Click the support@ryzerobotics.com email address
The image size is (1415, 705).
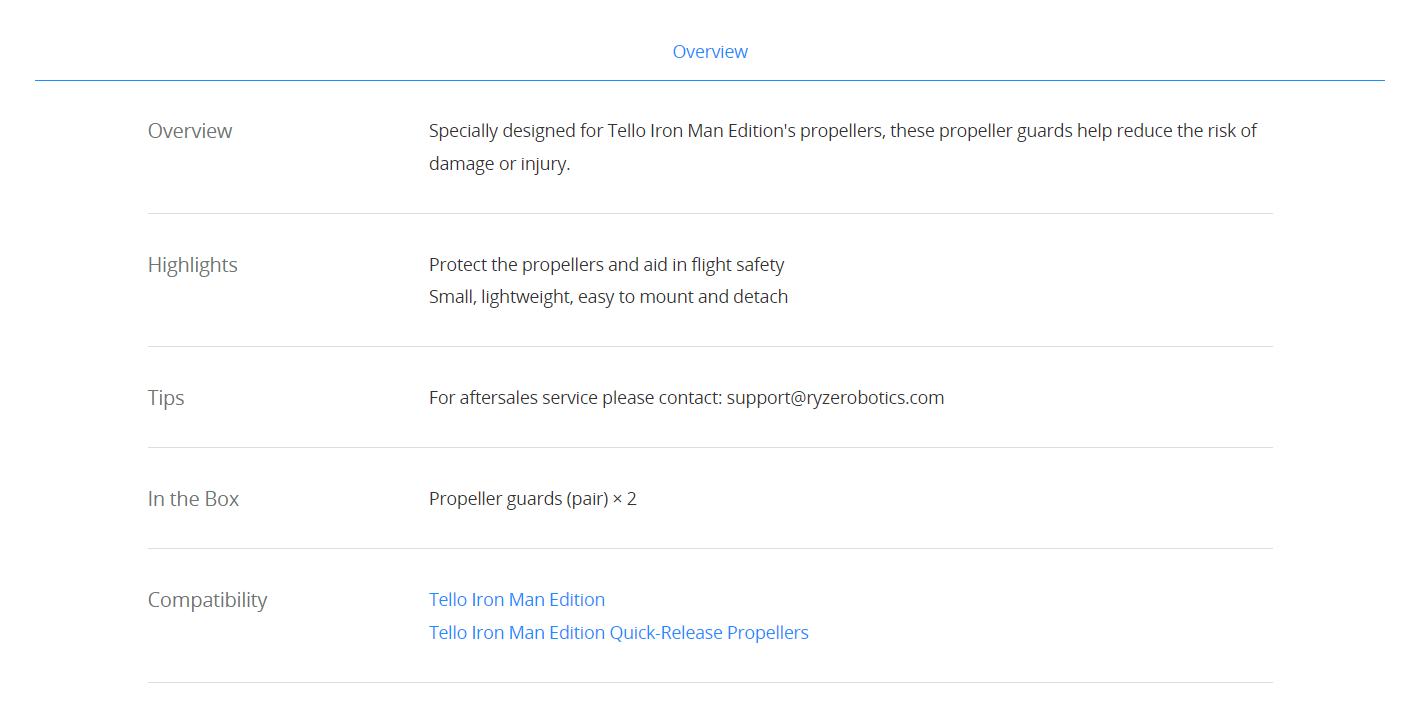[x=835, y=398]
